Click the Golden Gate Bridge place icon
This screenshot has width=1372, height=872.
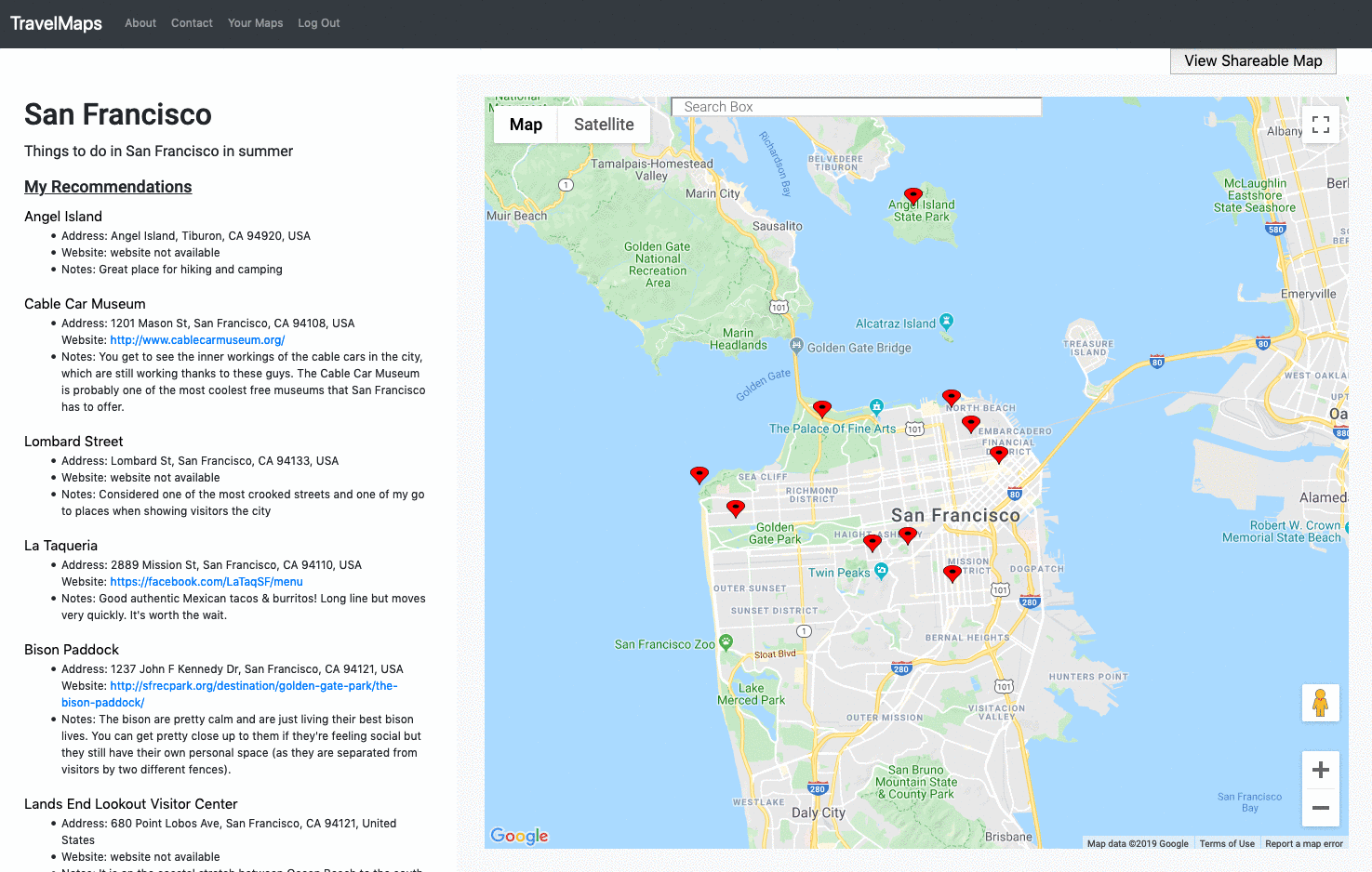(796, 346)
